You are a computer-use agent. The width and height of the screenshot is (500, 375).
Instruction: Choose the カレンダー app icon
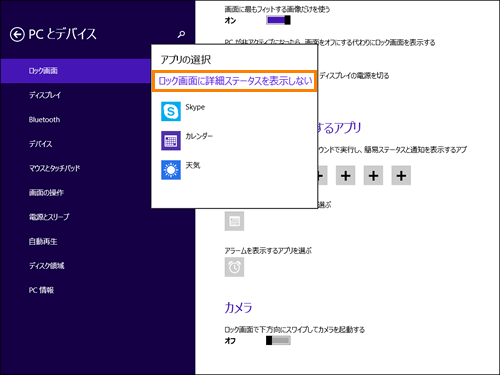171,141
